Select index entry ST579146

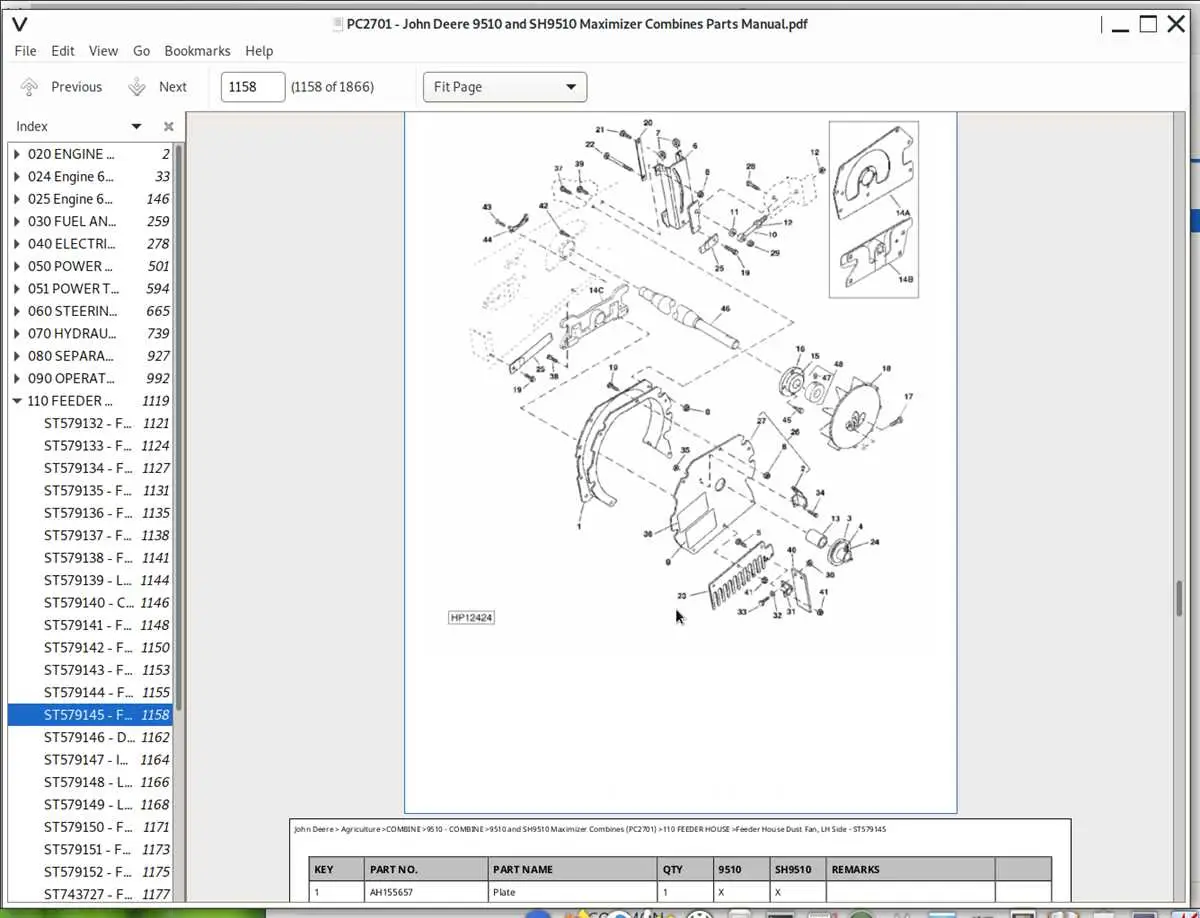90,737
